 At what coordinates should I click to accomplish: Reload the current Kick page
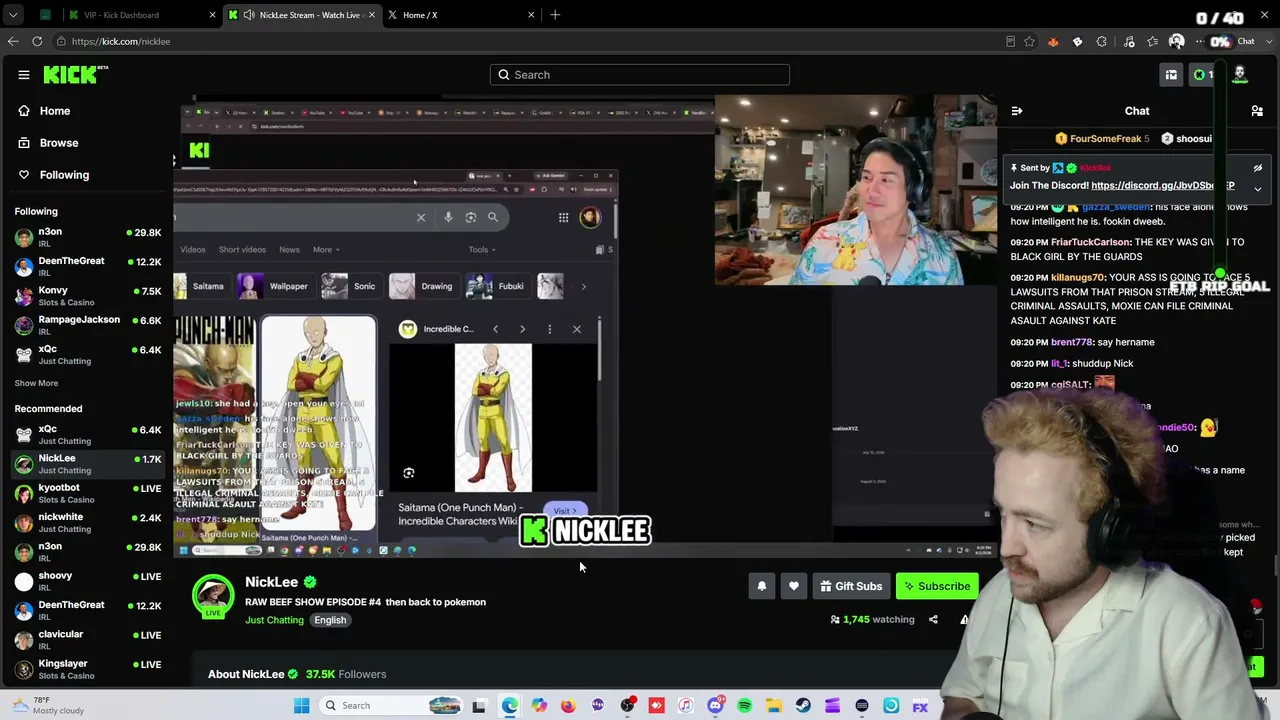coord(37,41)
